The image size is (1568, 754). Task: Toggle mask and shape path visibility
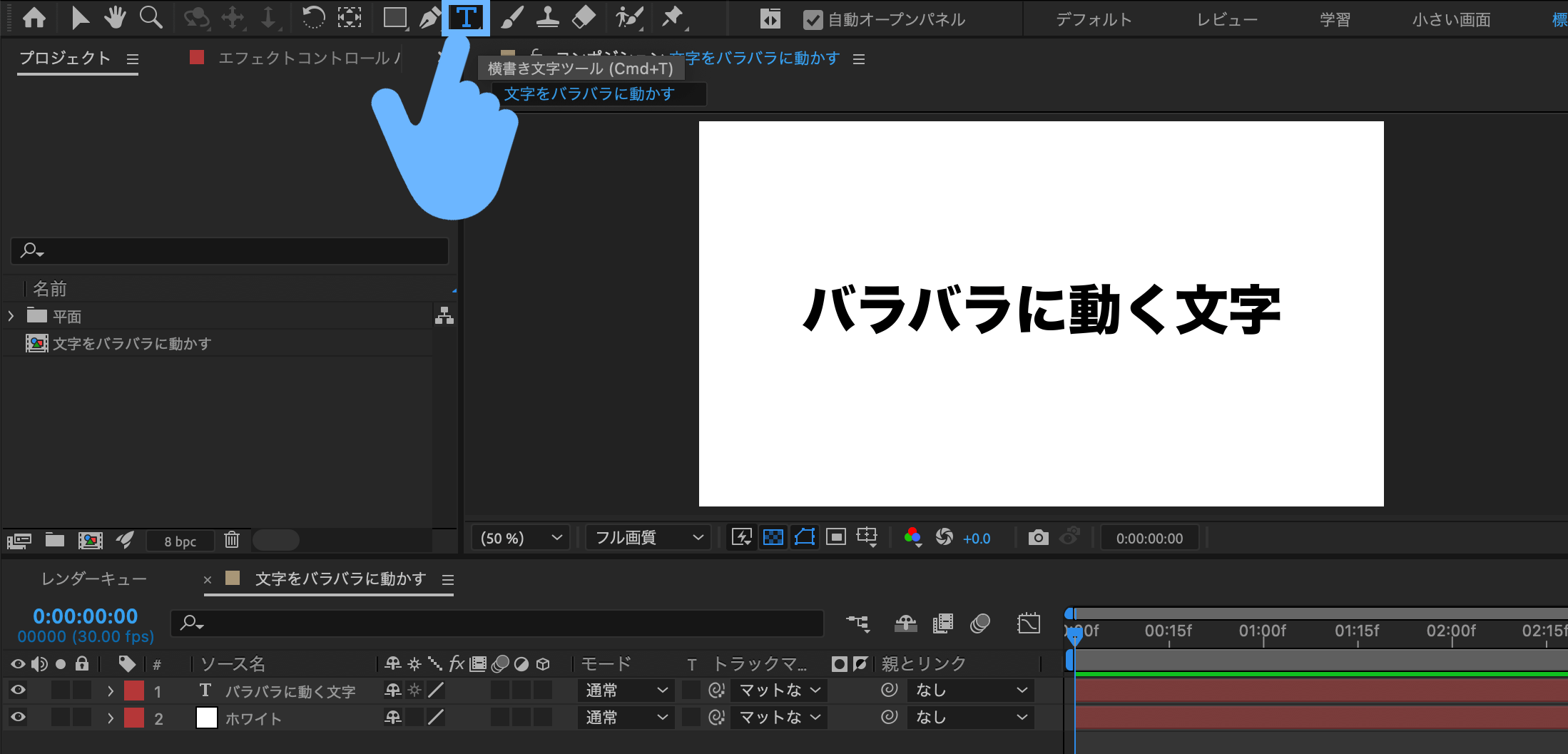click(x=805, y=537)
